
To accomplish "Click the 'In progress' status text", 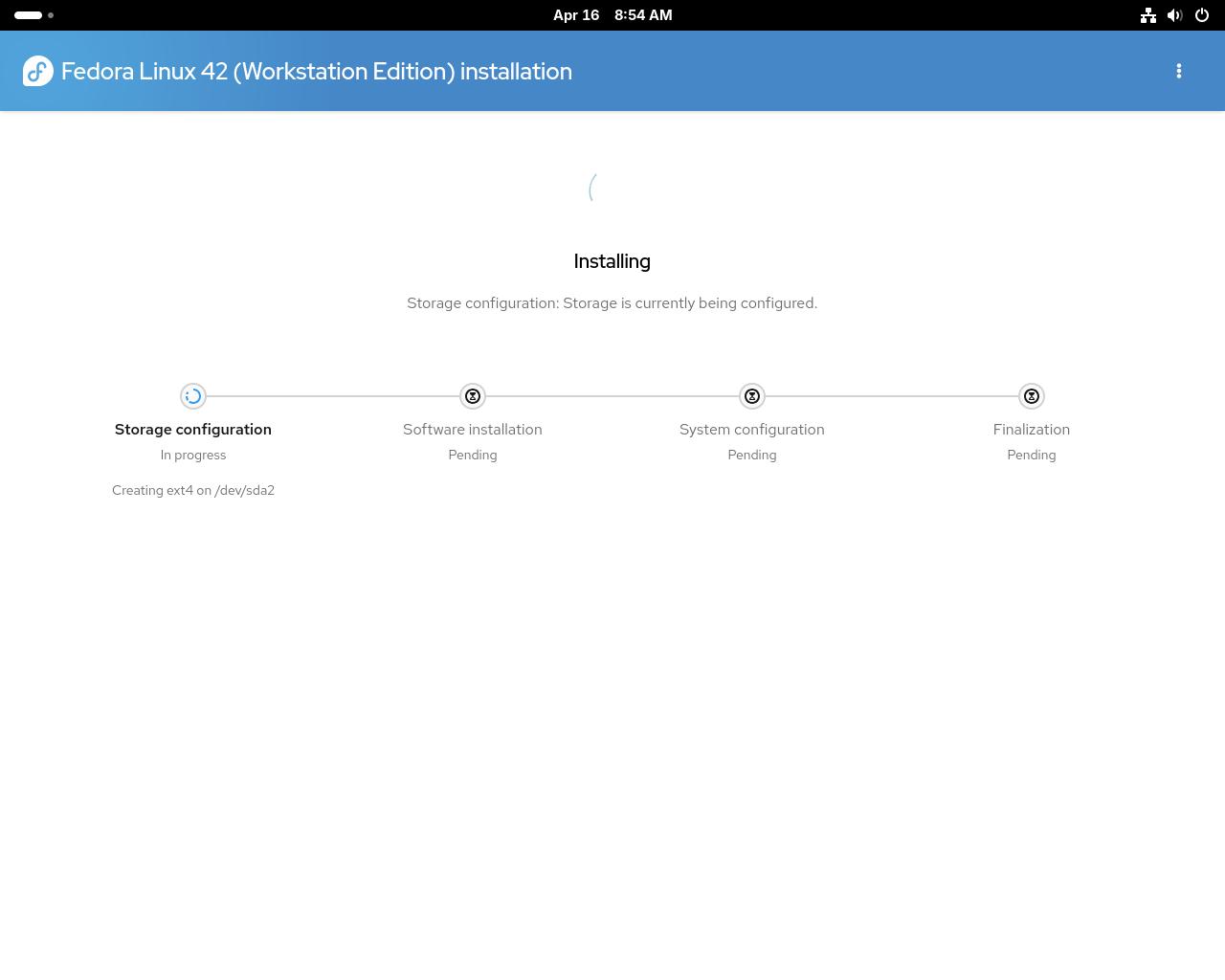I will click(193, 456).
